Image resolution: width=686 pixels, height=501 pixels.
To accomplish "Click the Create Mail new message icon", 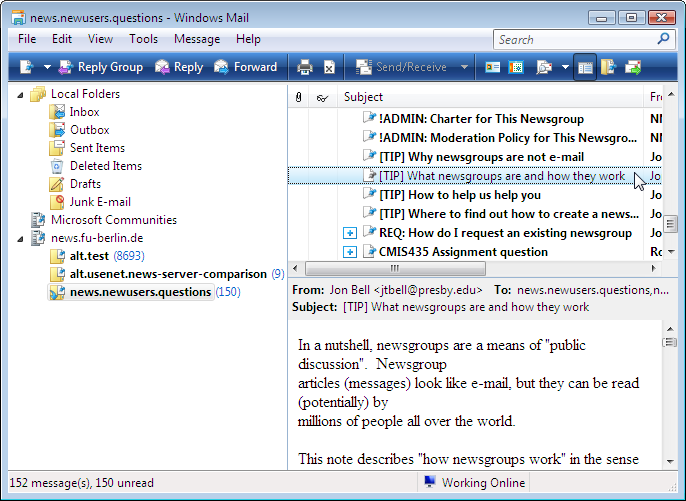I will tap(27, 67).
